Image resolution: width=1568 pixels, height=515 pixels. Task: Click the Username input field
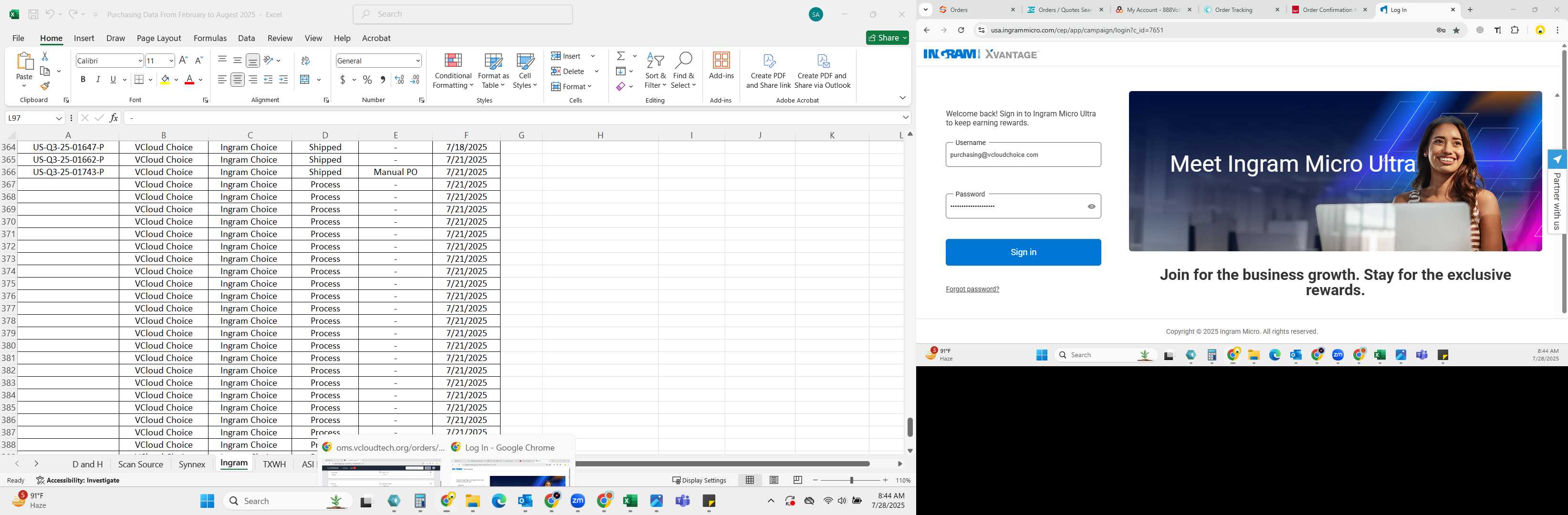pos(1023,154)
